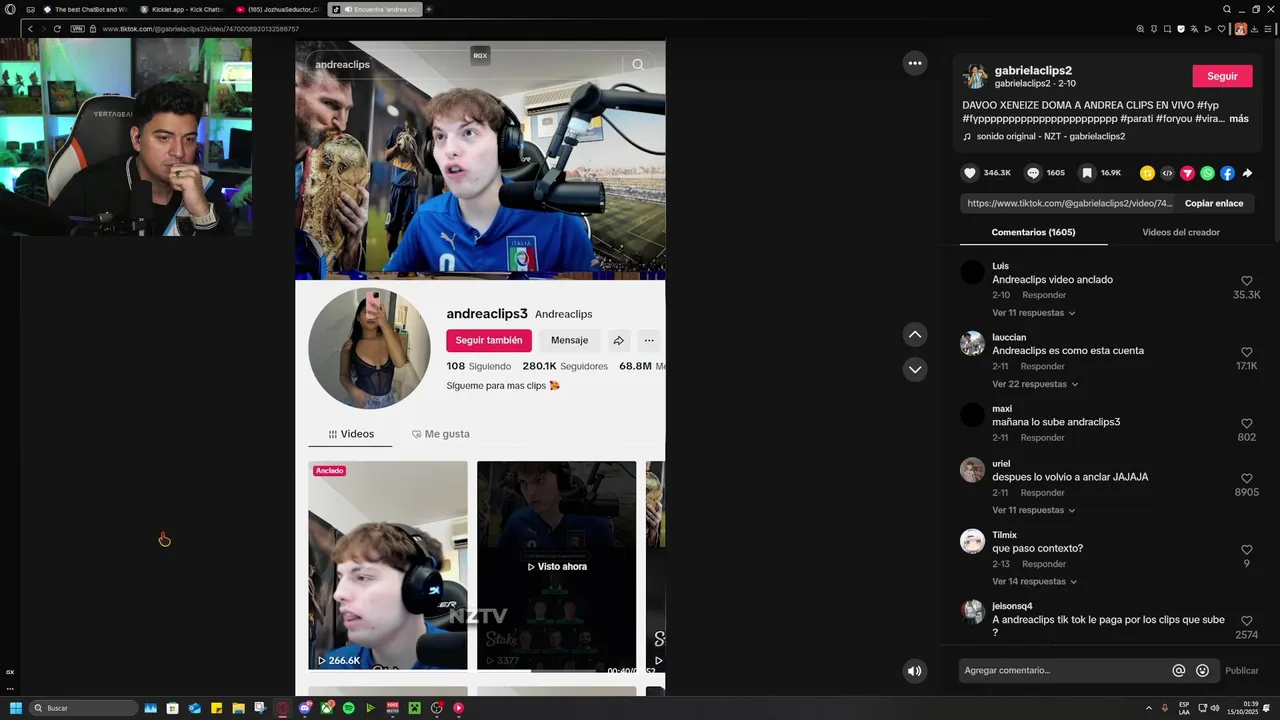The image size is (1280, 720).
Task: Mute the TikTok video sound
Action: [x=914, y=671]
